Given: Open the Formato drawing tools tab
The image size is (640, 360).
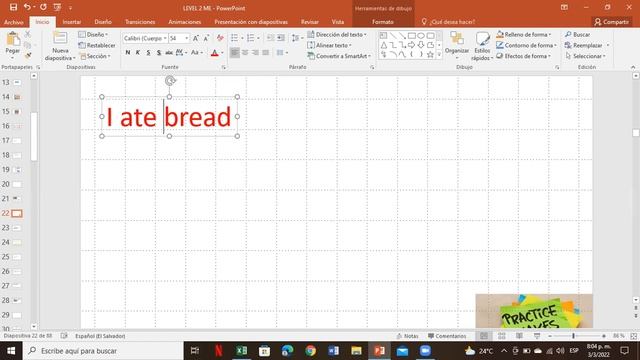Looking at the screenshot, I should (x=383, y=22).
